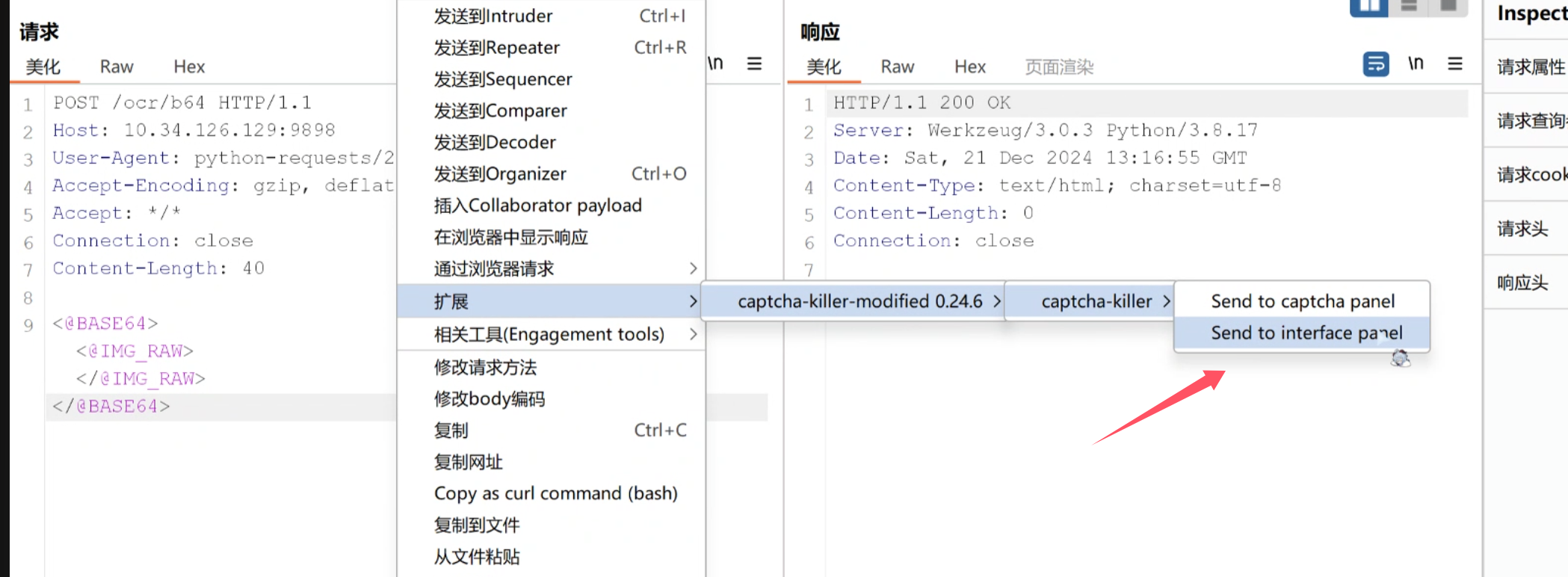Select 复制网址 menu entry
Image resolution: width=1568 pixels, height=577 pixels.
(x=552, y=462)
